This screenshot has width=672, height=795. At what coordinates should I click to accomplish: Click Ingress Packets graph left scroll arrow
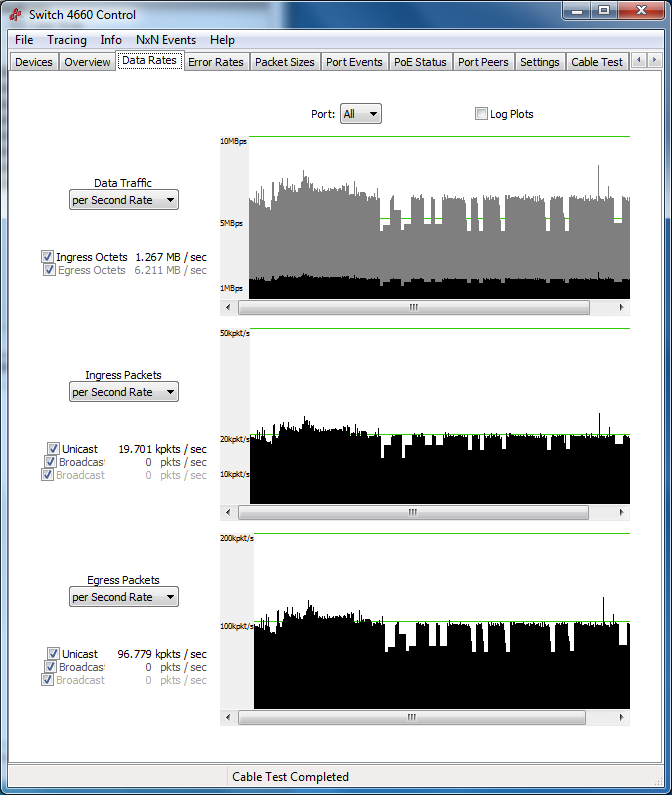226,513
